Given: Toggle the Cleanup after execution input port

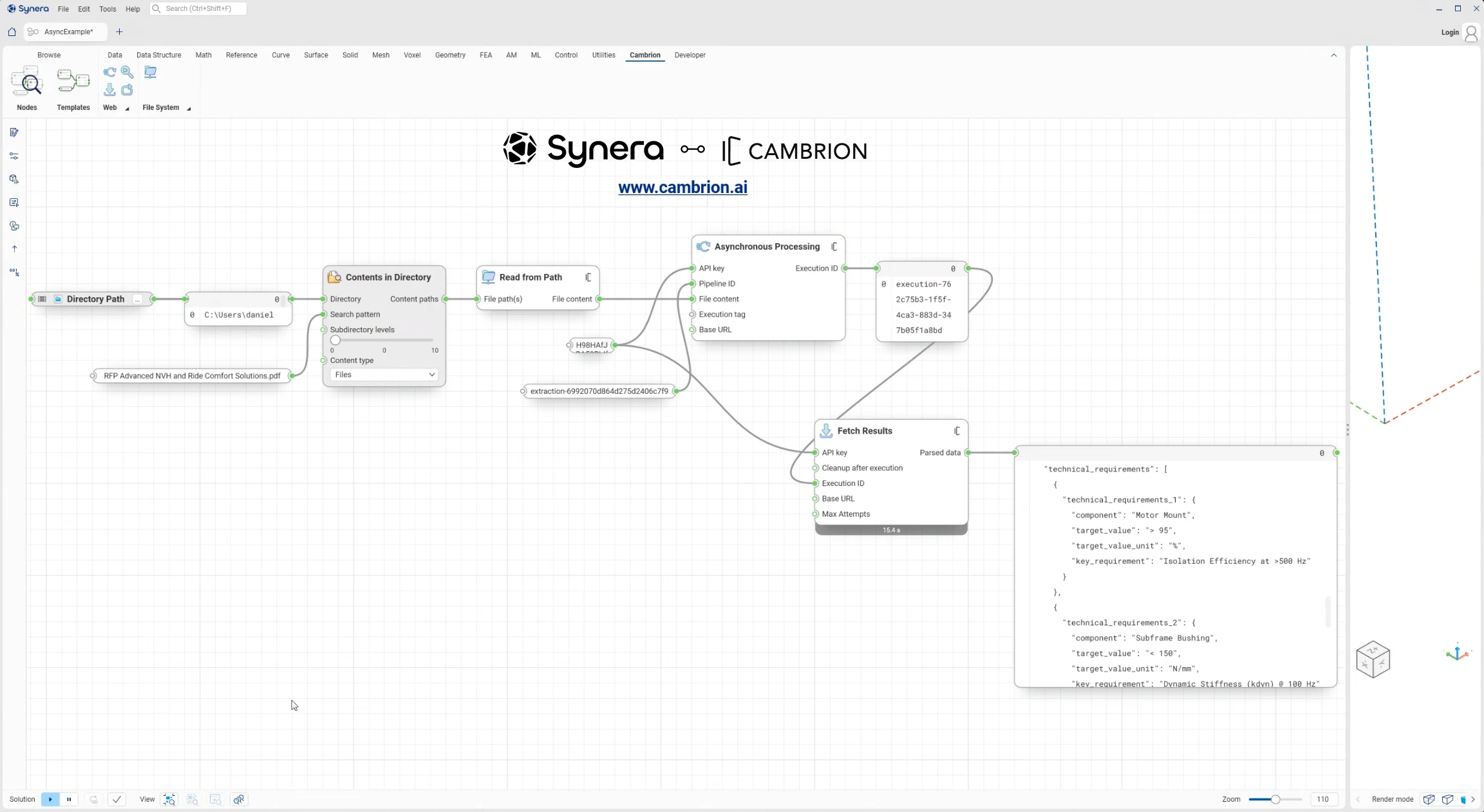Looking at the screenshot, I should pos(816,468).
